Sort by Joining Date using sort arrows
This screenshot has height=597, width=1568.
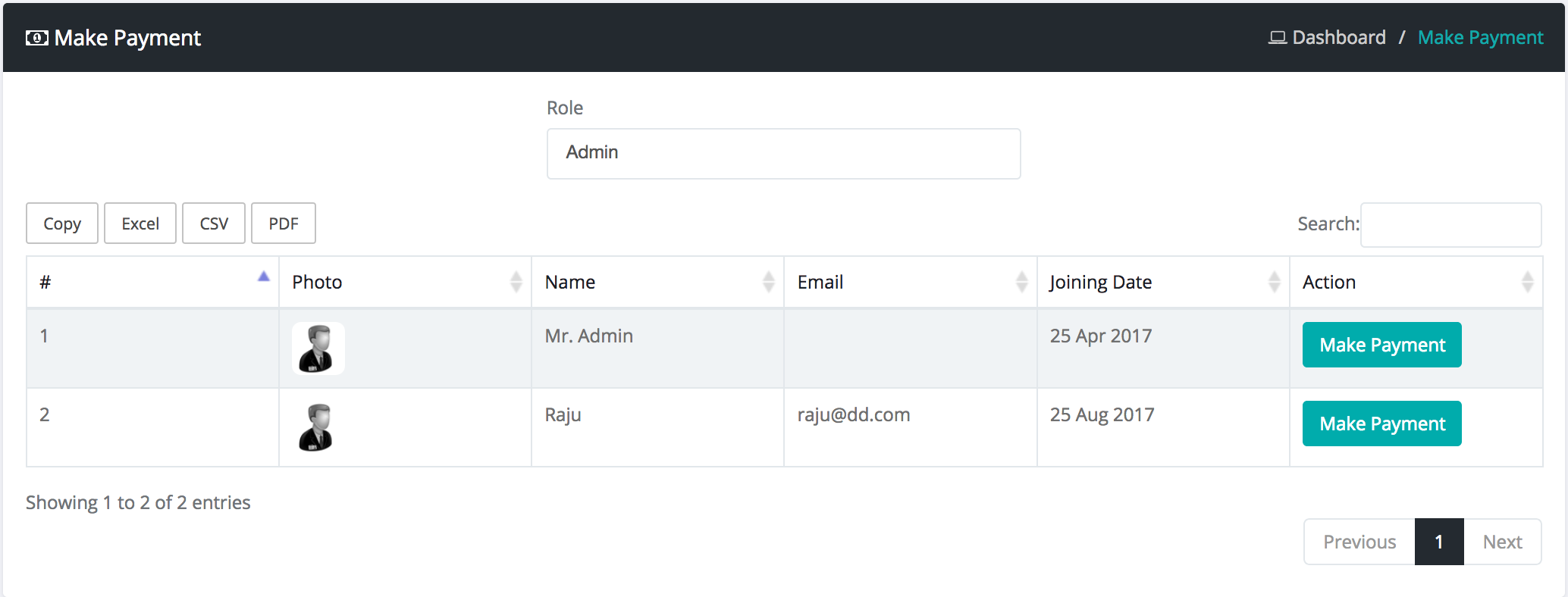pyautogui.click(x=1274, y=282)
